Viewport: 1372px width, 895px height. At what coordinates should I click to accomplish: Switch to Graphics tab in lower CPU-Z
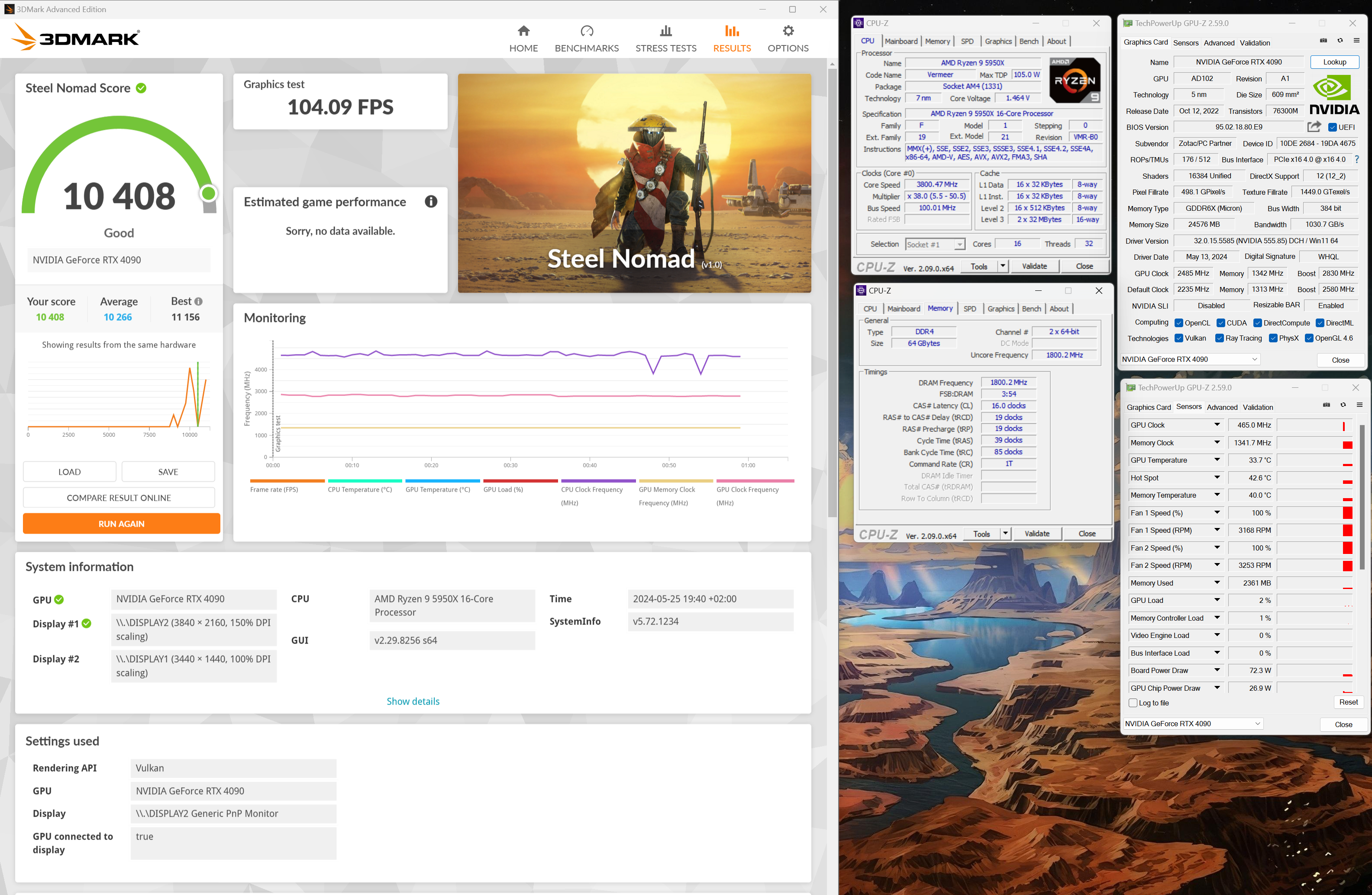coord(1001,309)
